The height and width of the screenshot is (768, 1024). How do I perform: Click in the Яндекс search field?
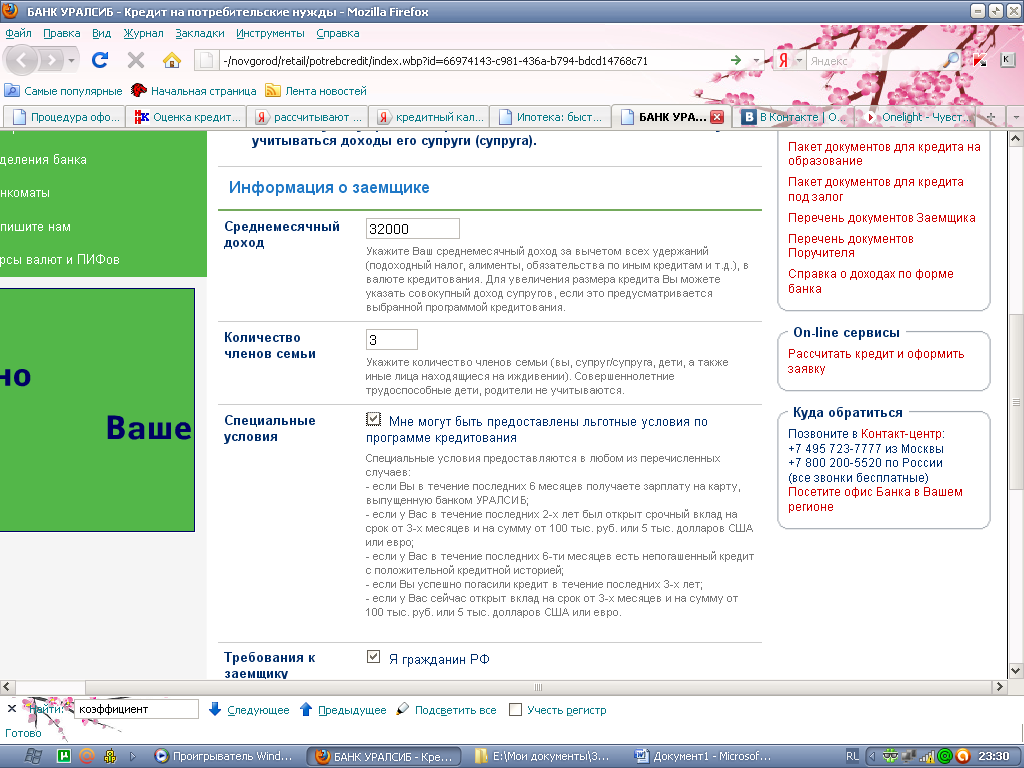[875, 61]
